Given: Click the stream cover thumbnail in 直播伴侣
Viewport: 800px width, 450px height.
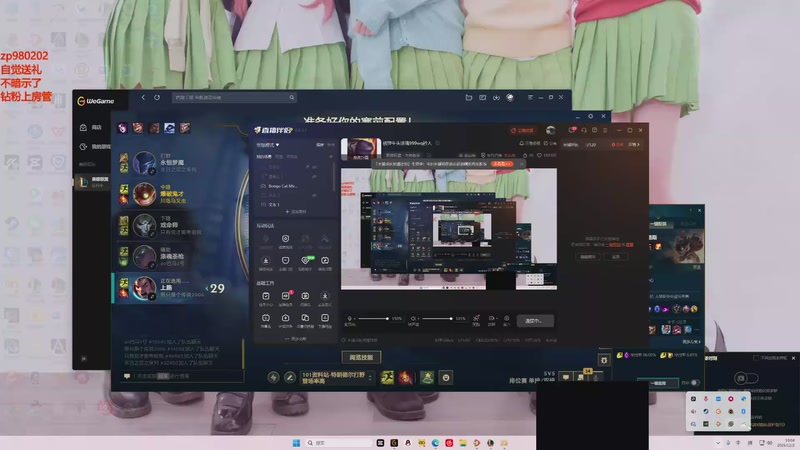Looking at the screenshot, I should tap(361, 148).
